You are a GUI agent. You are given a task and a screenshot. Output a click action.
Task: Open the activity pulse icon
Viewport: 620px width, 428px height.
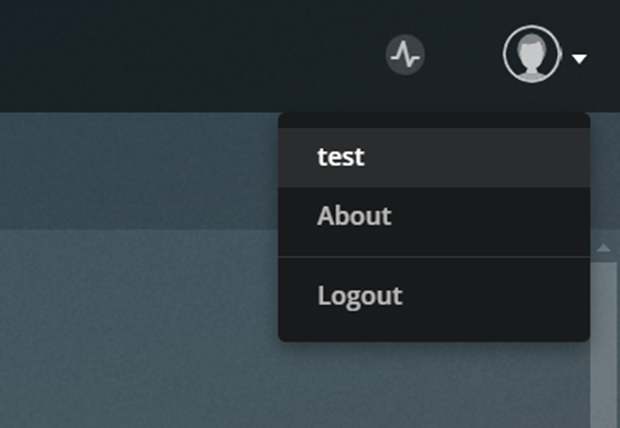click(x=405, y=55)
